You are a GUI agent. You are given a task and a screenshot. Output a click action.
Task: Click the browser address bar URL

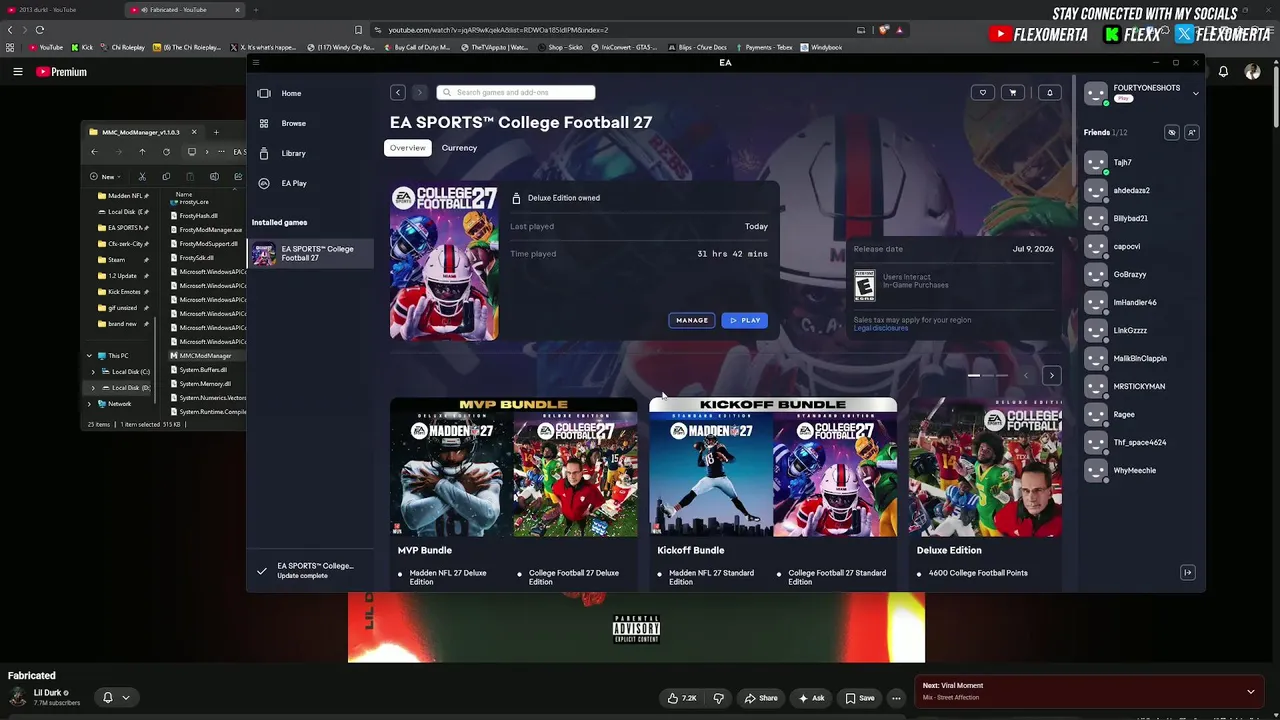tap(498, 30)
